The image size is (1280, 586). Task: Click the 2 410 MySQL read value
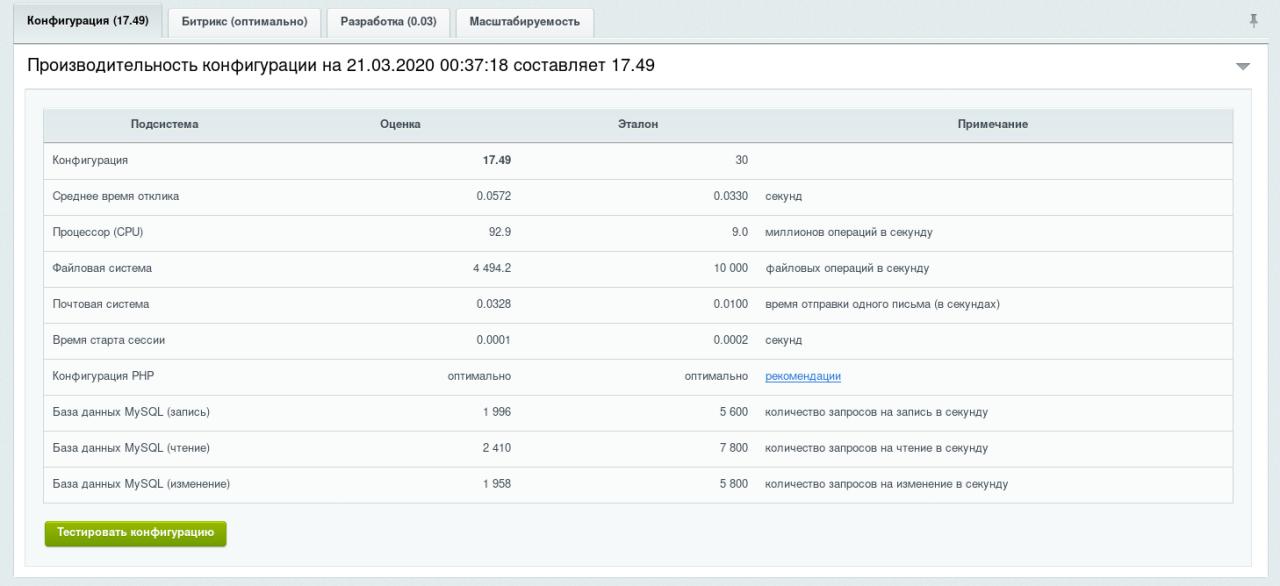(x=497, y=448)
